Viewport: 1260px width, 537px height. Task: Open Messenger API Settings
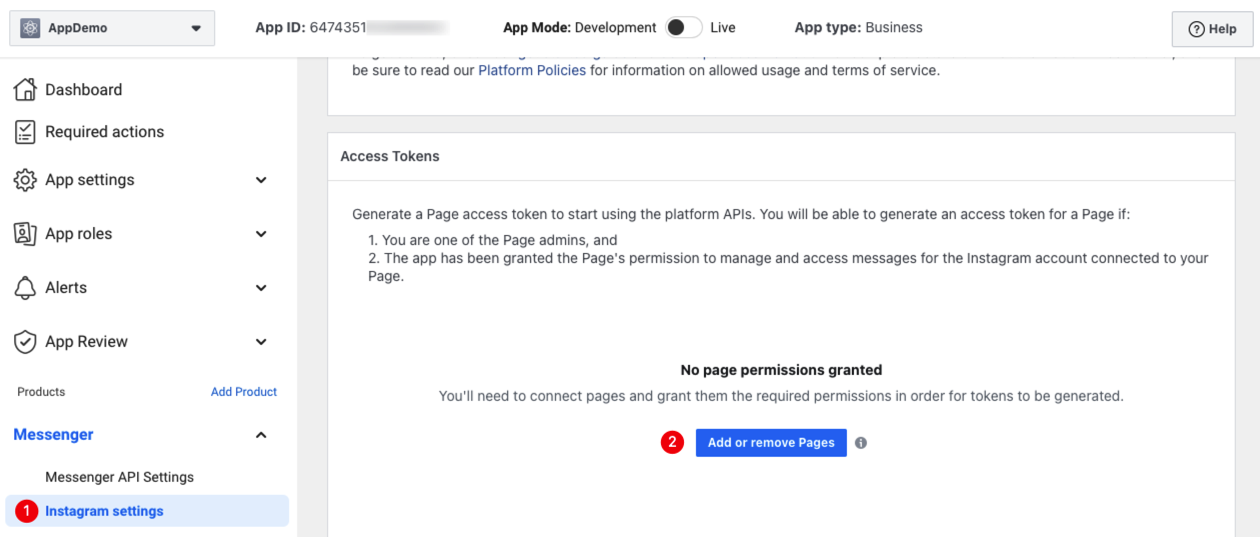click(x=119, y=477)
